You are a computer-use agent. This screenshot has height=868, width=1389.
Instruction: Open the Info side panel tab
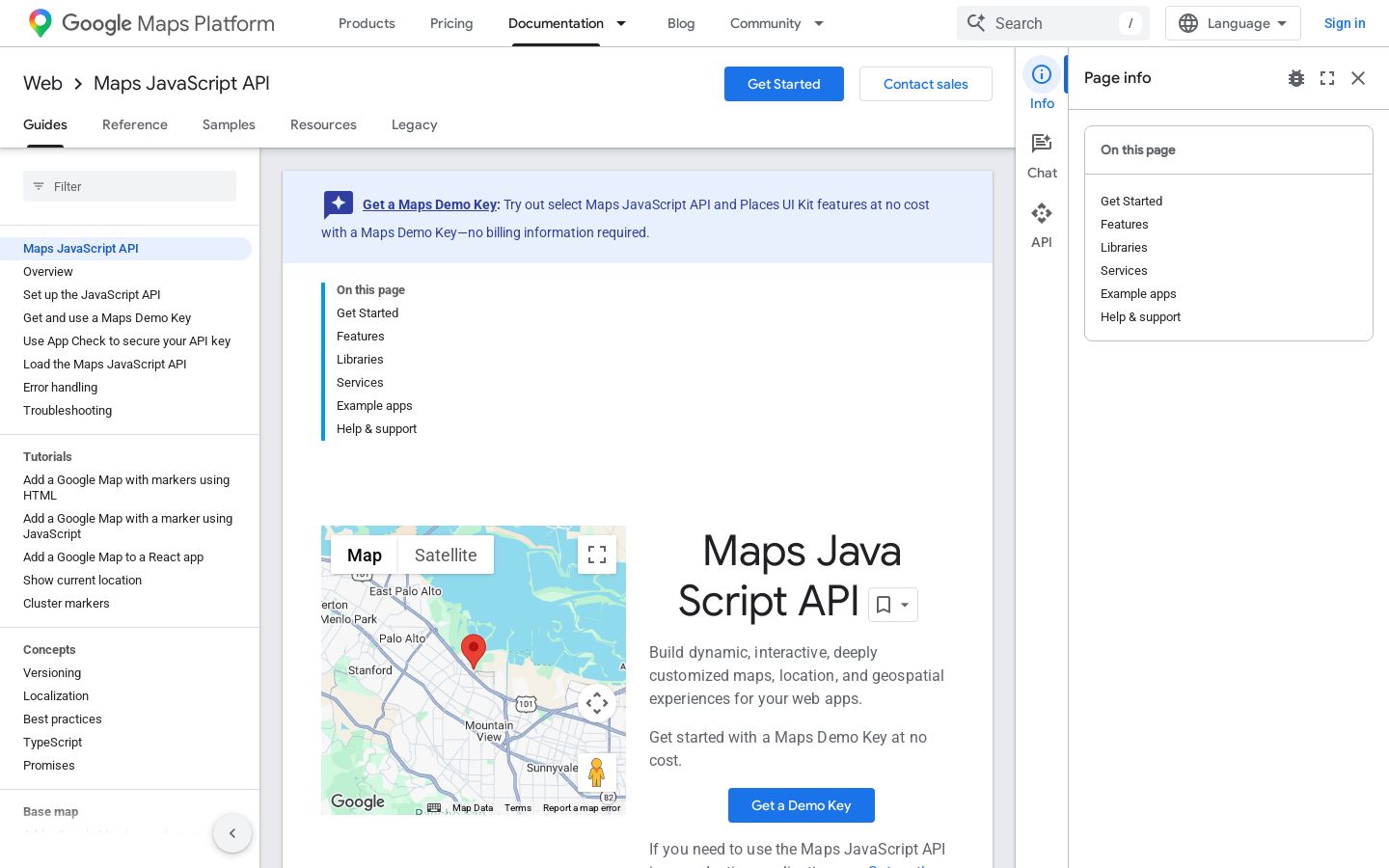(1042, 85)
